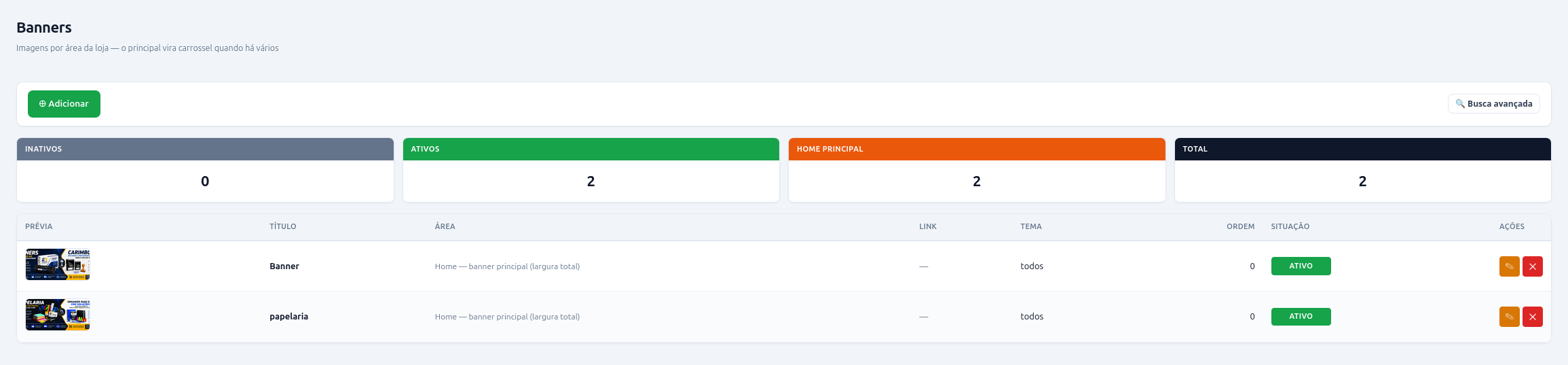Click the Adicionar button
This screenshot has width=1568, height=365.
coord(64,104)
